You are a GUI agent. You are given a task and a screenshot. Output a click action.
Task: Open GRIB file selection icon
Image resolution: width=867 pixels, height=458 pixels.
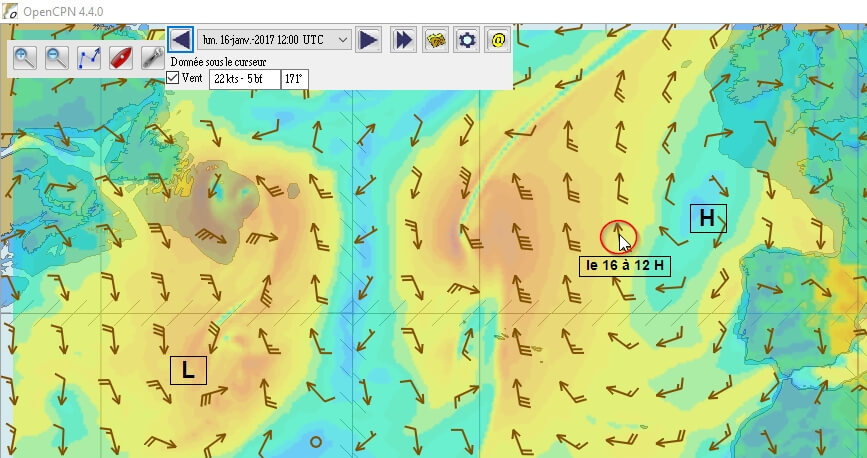click(x=436, y=40)
